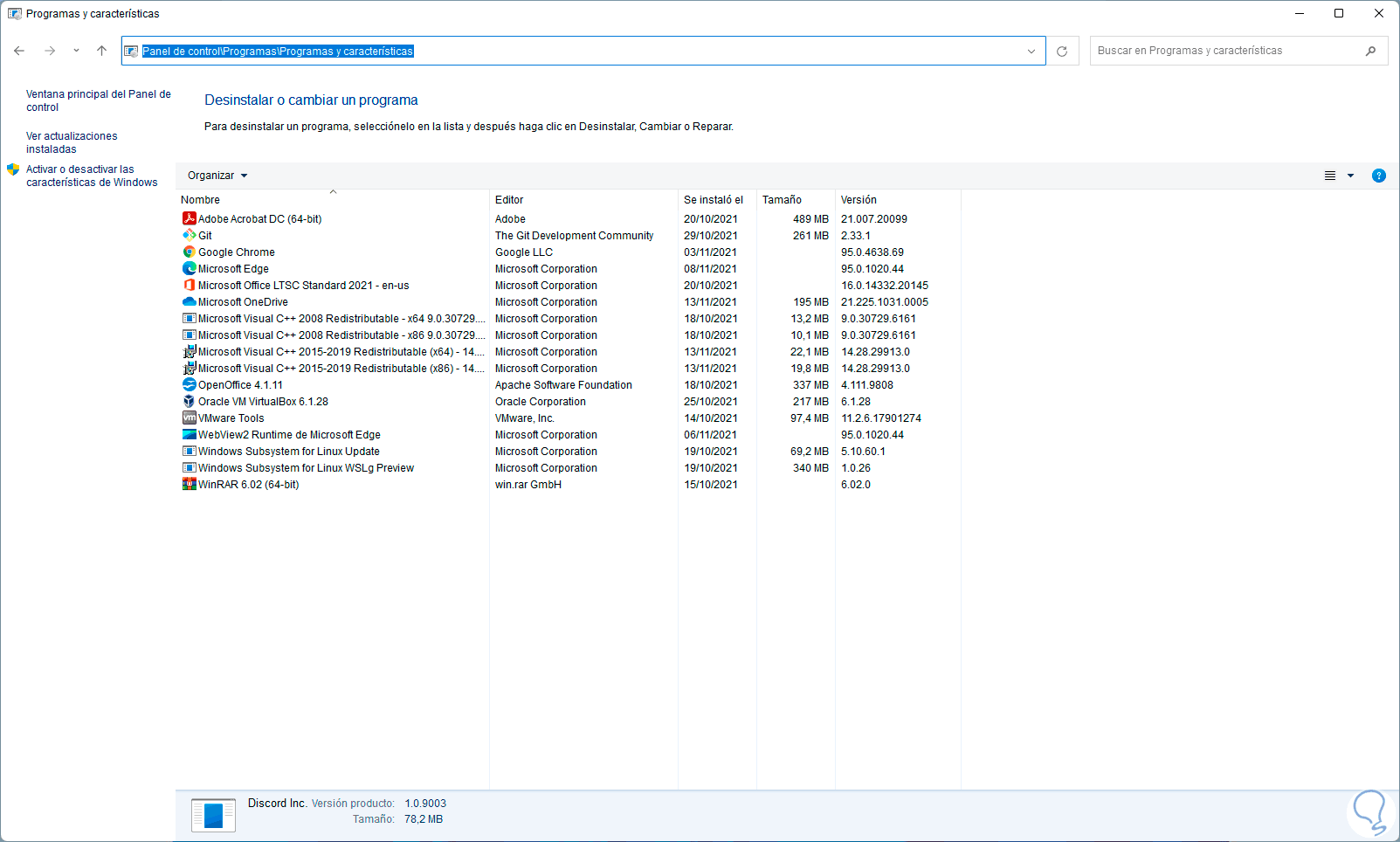This screenshot has height=842, width=1400.
Task: Open help with the question mark icon
Action: click(x=1379, y=176)
